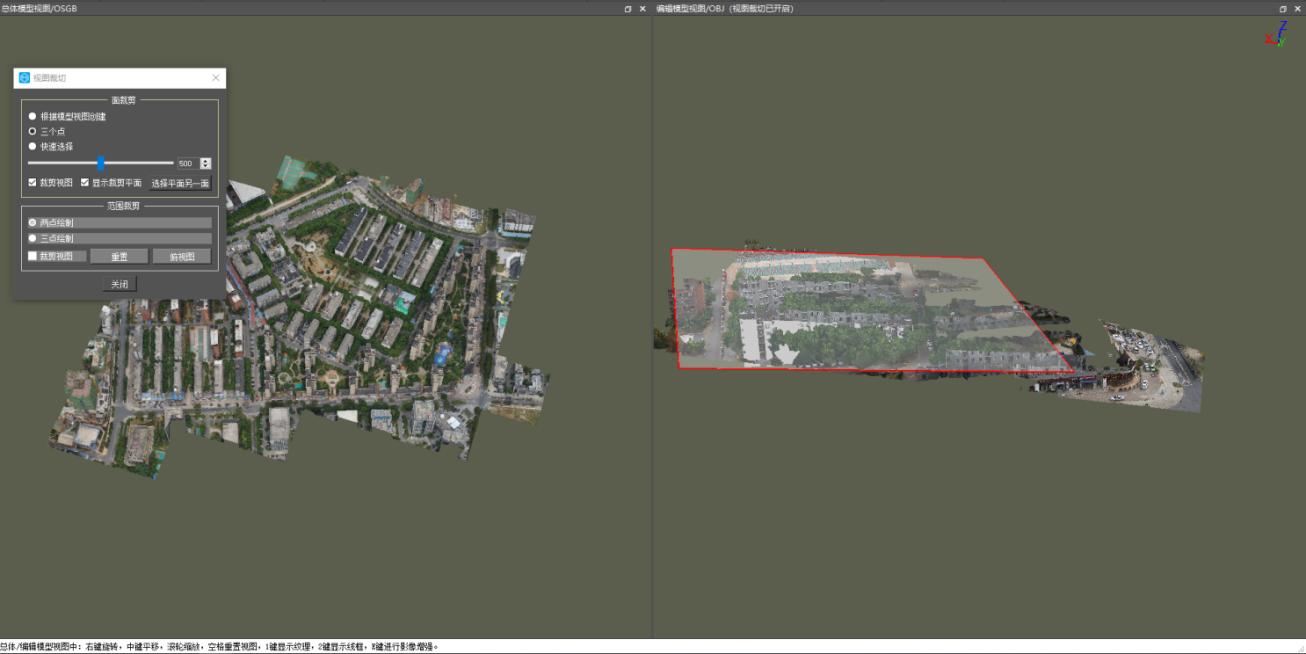Screen dimensions: 1306x654
Task: Select the 三点绘制 radio option
Action: point(32,238)
